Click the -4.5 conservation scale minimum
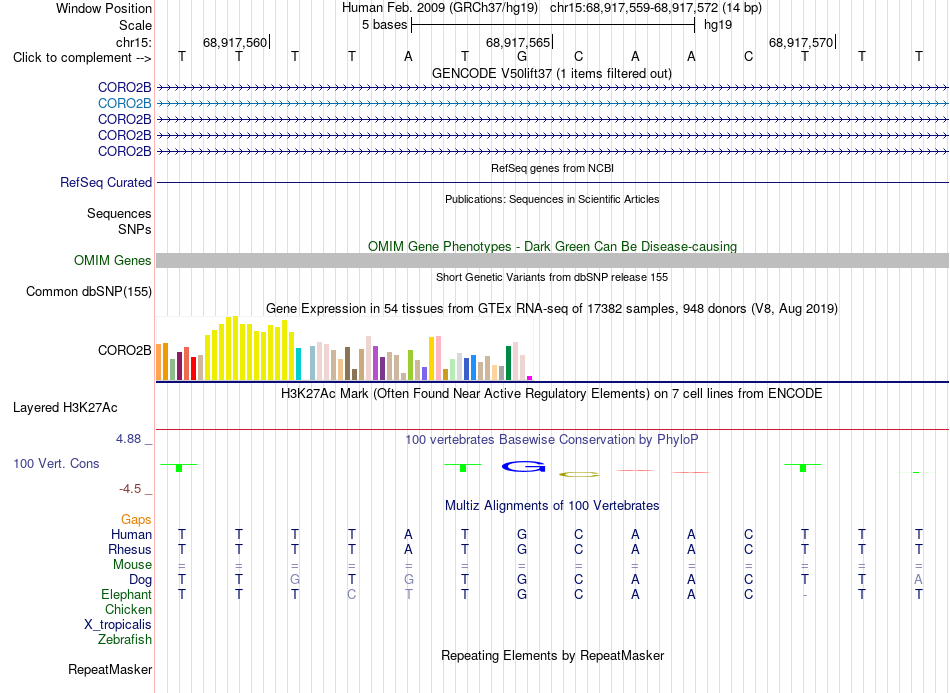The width and height of the screenshot is (950, 693). (x=130, y=489)
